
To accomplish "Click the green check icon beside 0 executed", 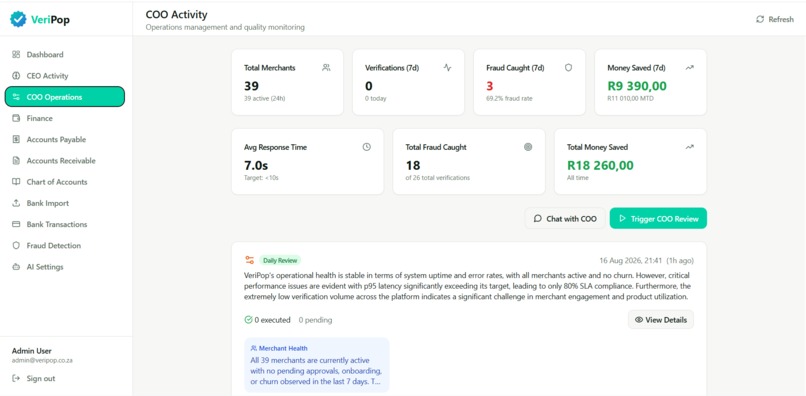I will (x=249, y=320).
